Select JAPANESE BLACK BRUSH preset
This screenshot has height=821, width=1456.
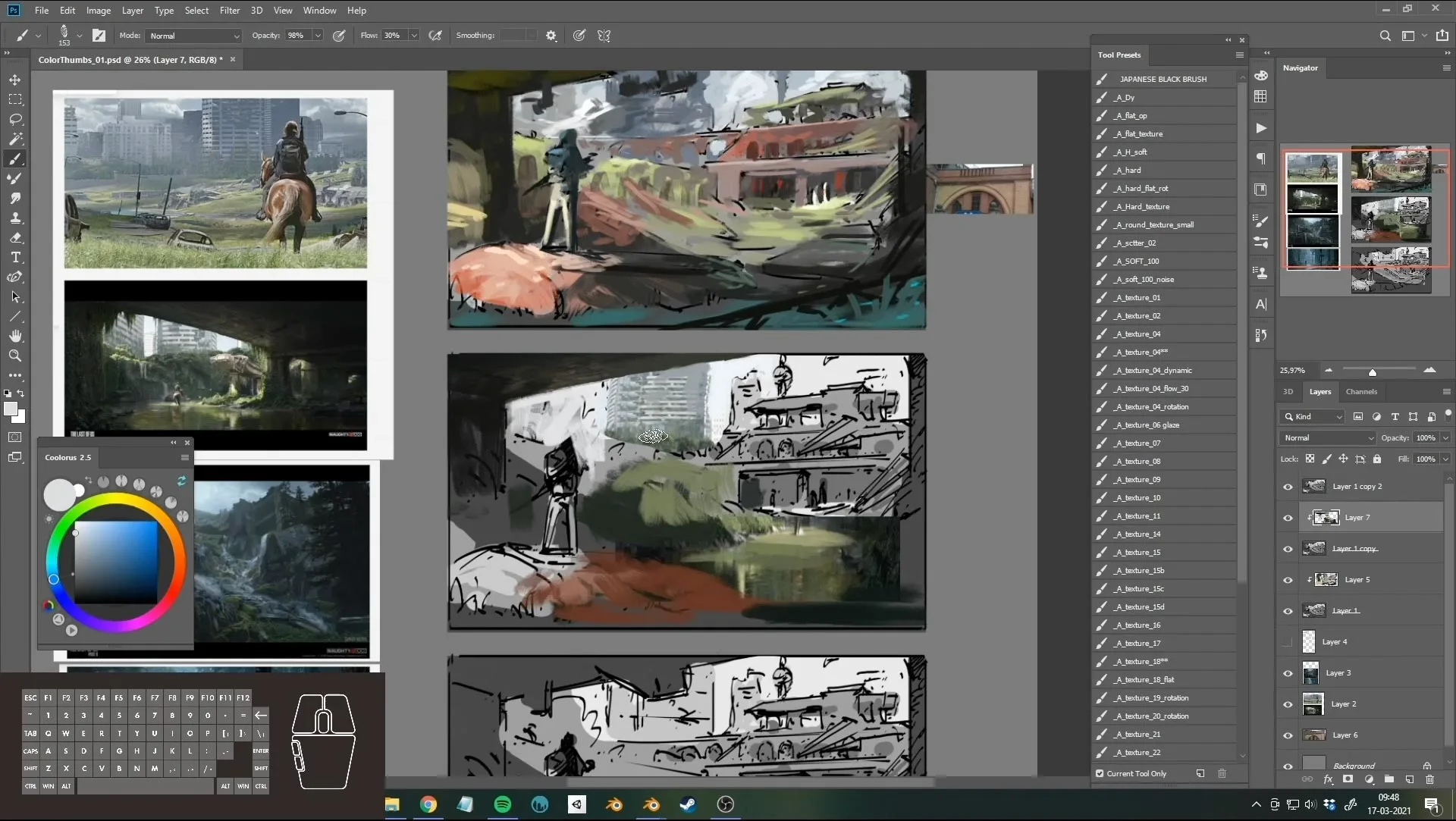pyautogui.click(x=1163, y=80)
